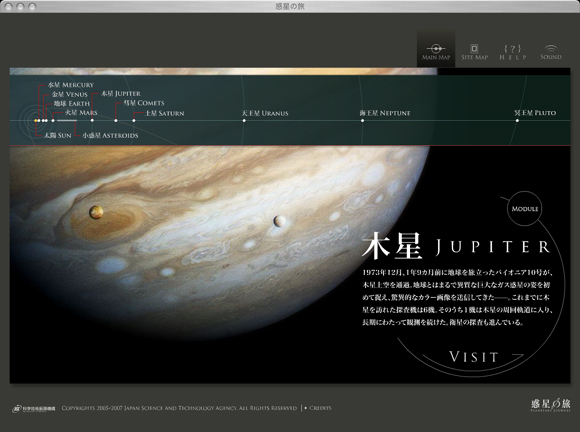Click the 惑星の旅 Planetary Journey logo
Viewport: 580px width, 432px height.
(550, 405)
